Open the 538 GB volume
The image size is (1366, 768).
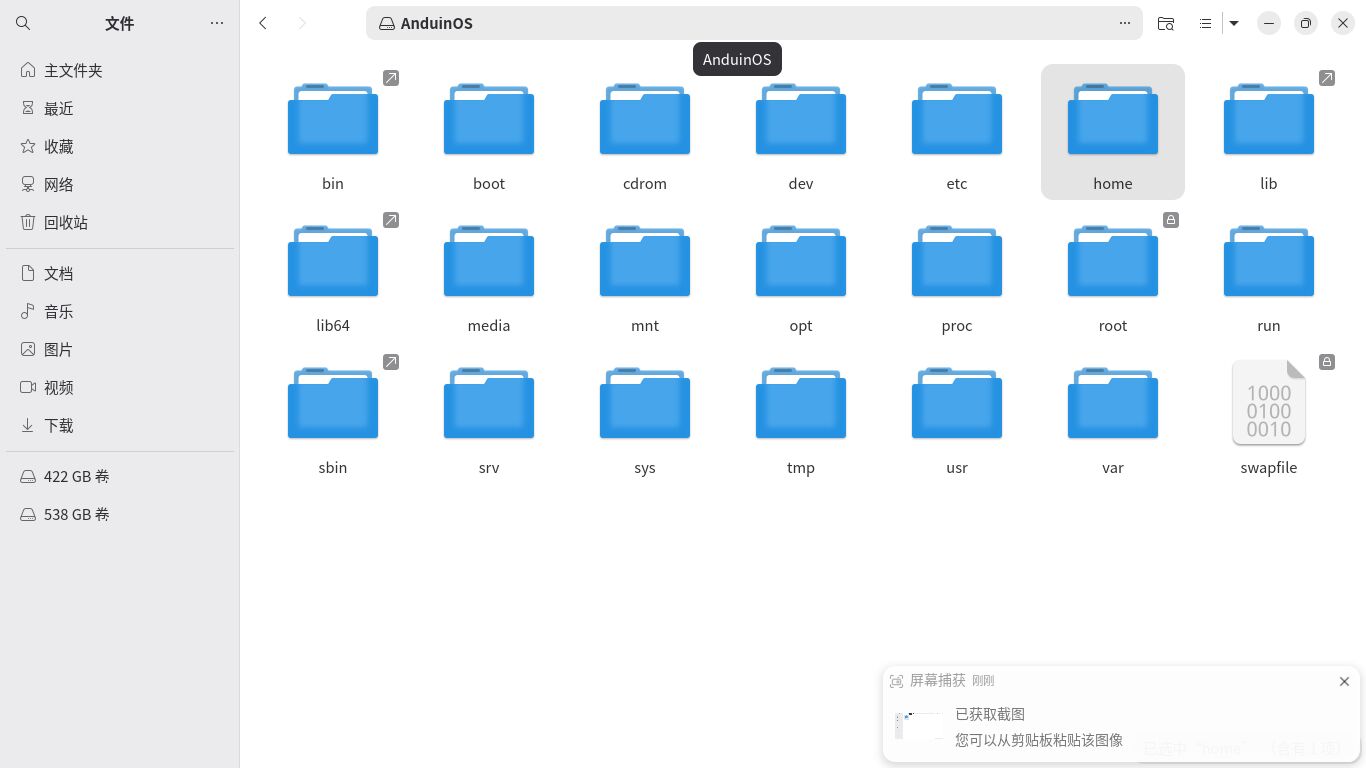pyautogui.click(x=76, y=514)
